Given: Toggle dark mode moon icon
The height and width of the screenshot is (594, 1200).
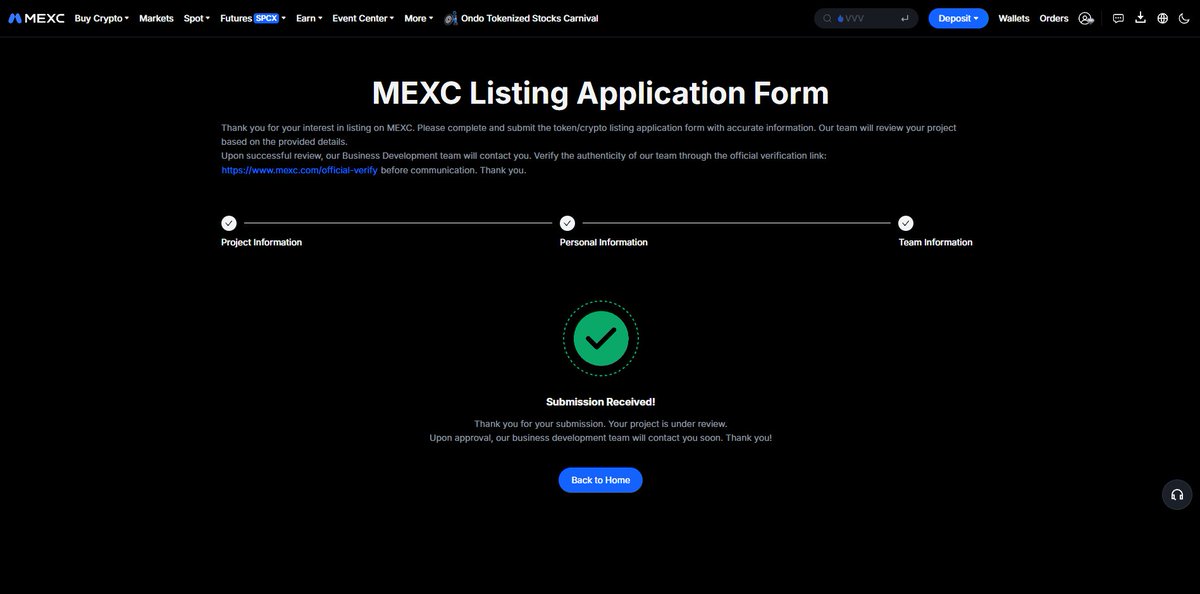Looking at the screenshot, I should point(1184,18).
